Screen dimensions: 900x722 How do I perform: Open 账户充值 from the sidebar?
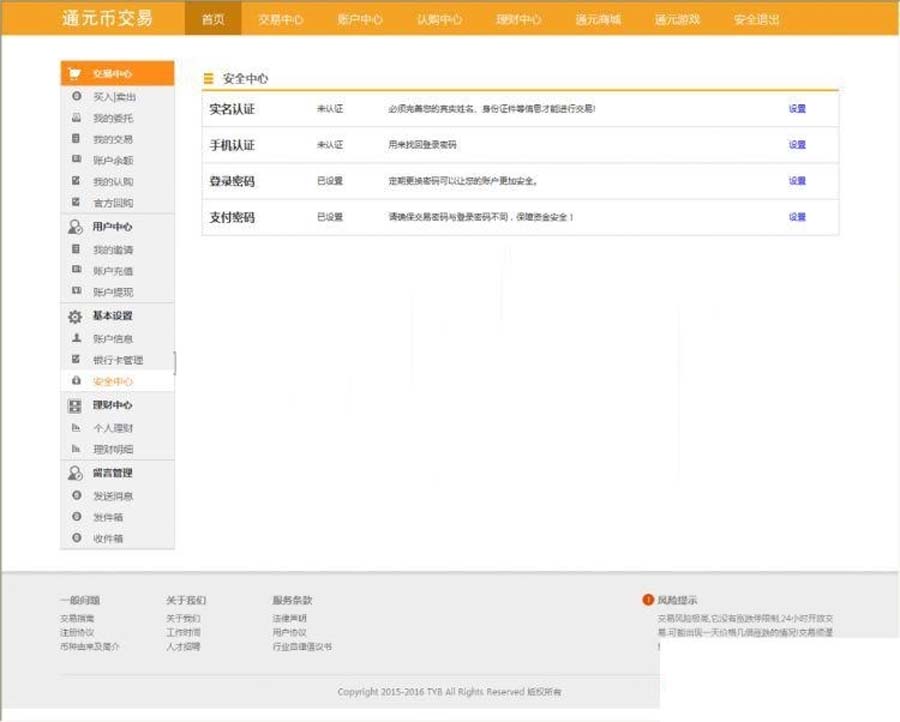point(113,271)
